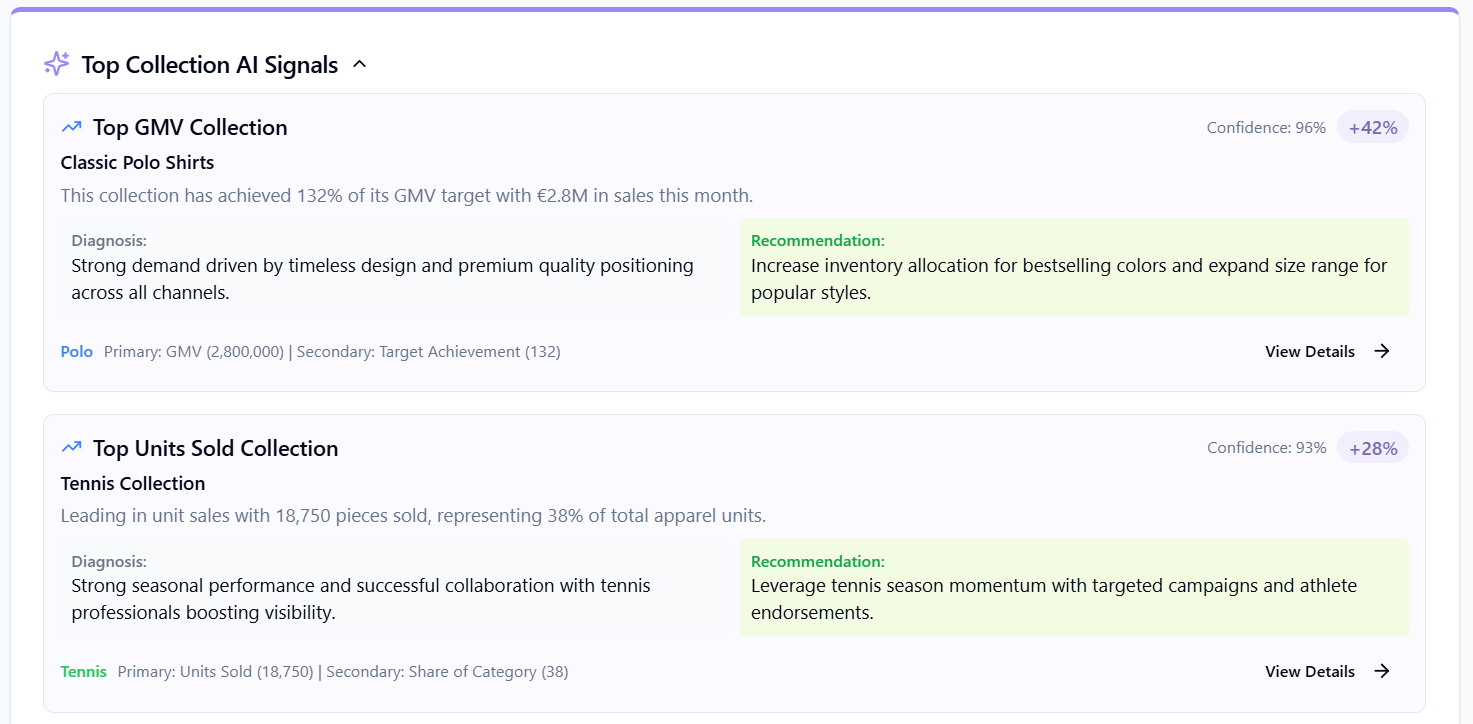Open View Details for Tennis Collection
Screen dimensions: 1473x724
[x=1328, y=671]
